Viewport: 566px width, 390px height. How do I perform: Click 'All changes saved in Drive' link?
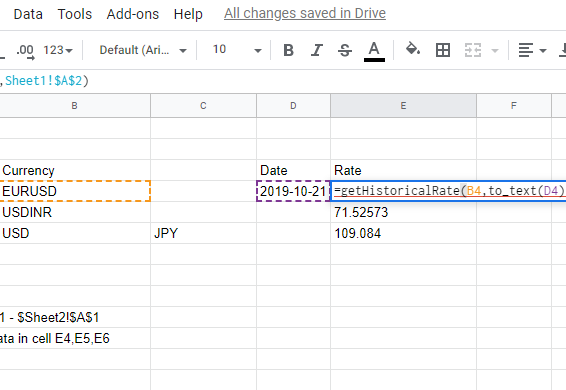(x=305, y=13)
